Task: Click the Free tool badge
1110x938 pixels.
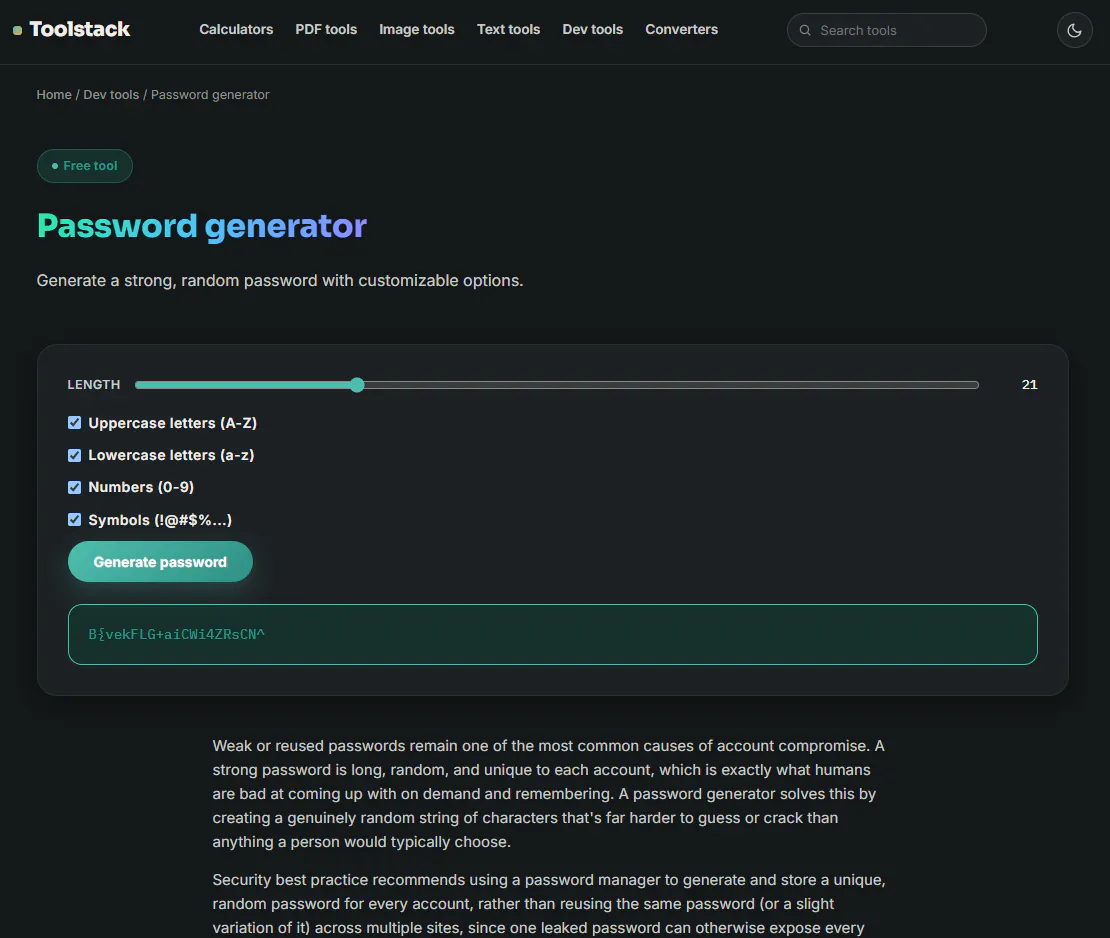Action: 85,166
